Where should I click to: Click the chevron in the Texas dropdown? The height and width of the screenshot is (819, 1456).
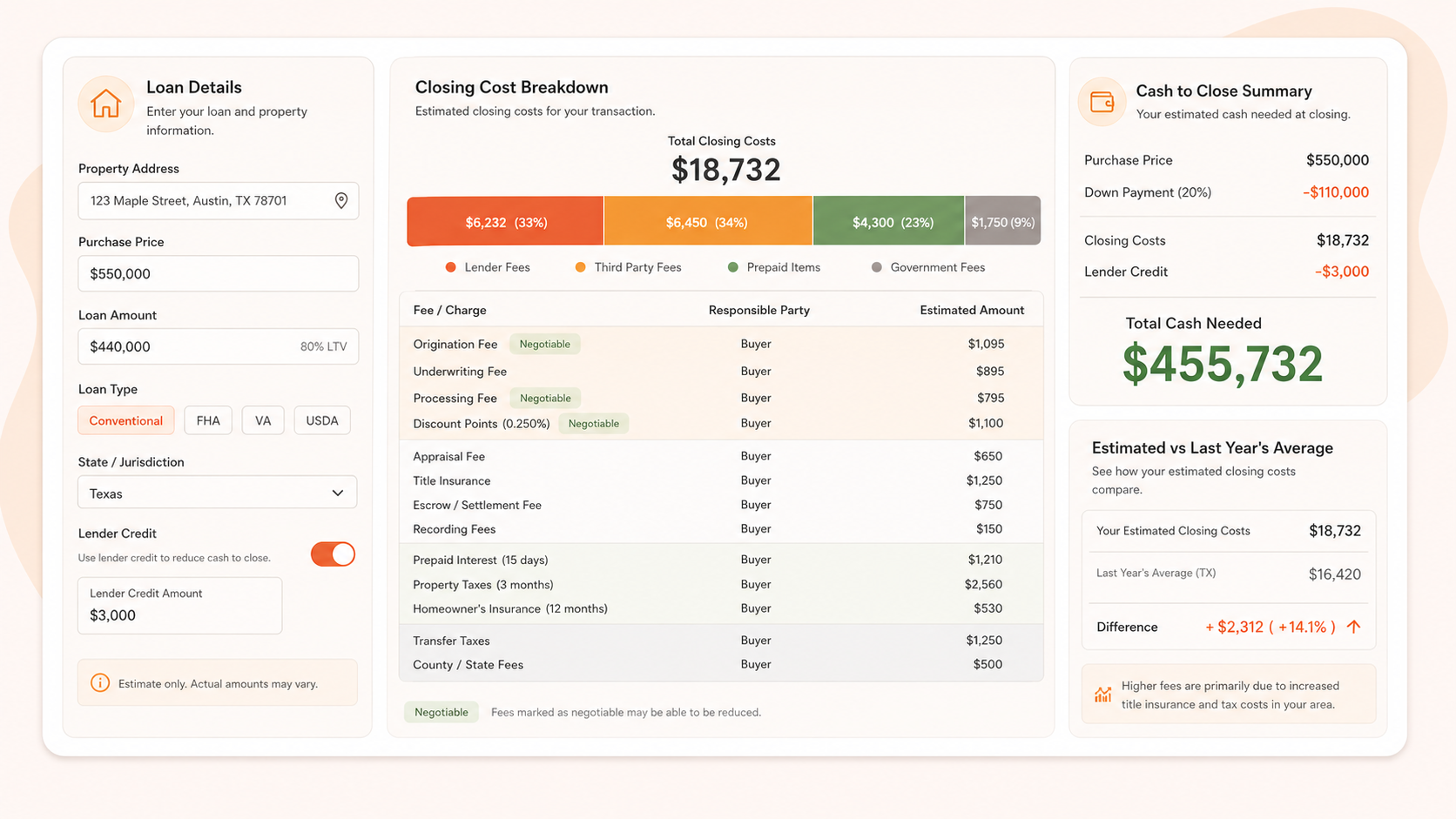click(x=338, y=493)
